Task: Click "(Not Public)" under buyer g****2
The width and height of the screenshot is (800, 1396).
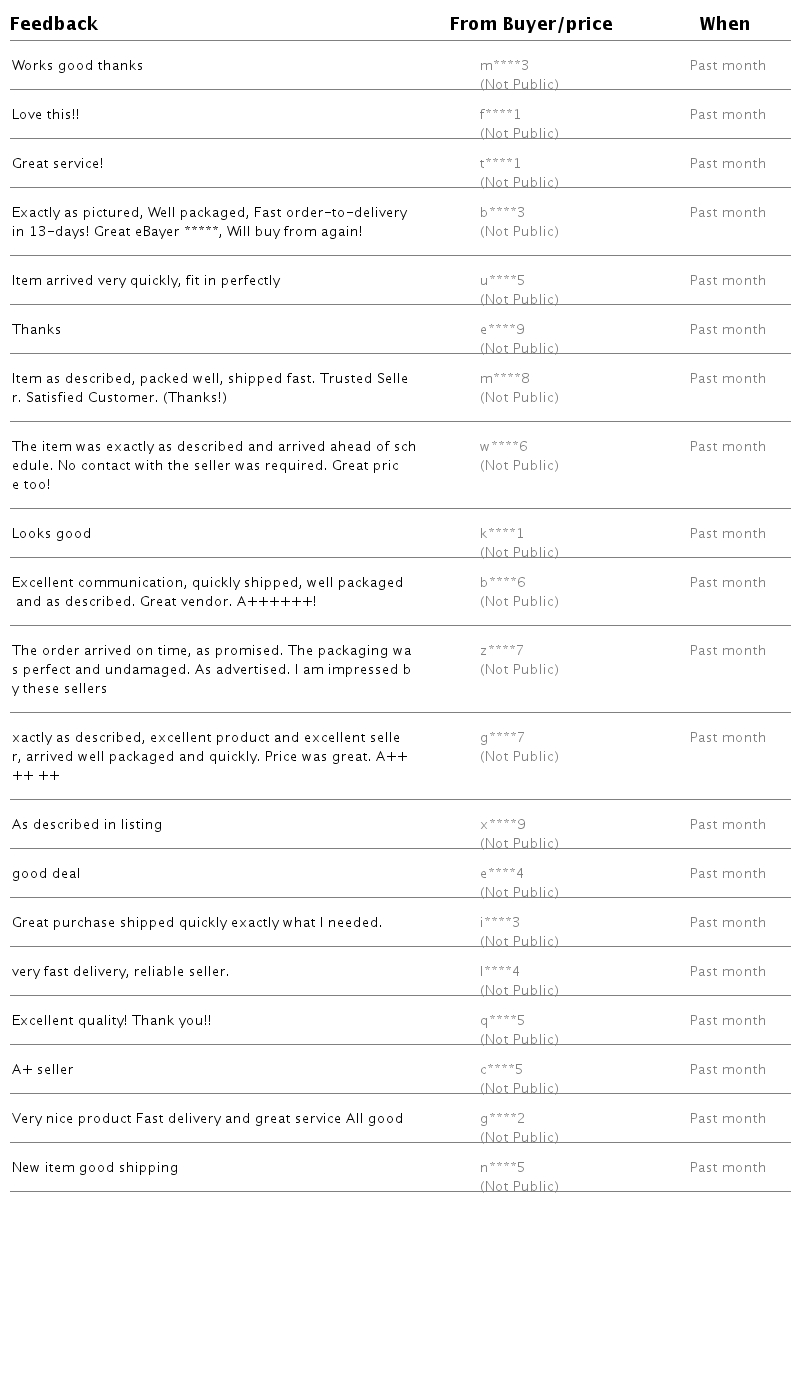Action: pyautogui.click(x=519, y=1137)
